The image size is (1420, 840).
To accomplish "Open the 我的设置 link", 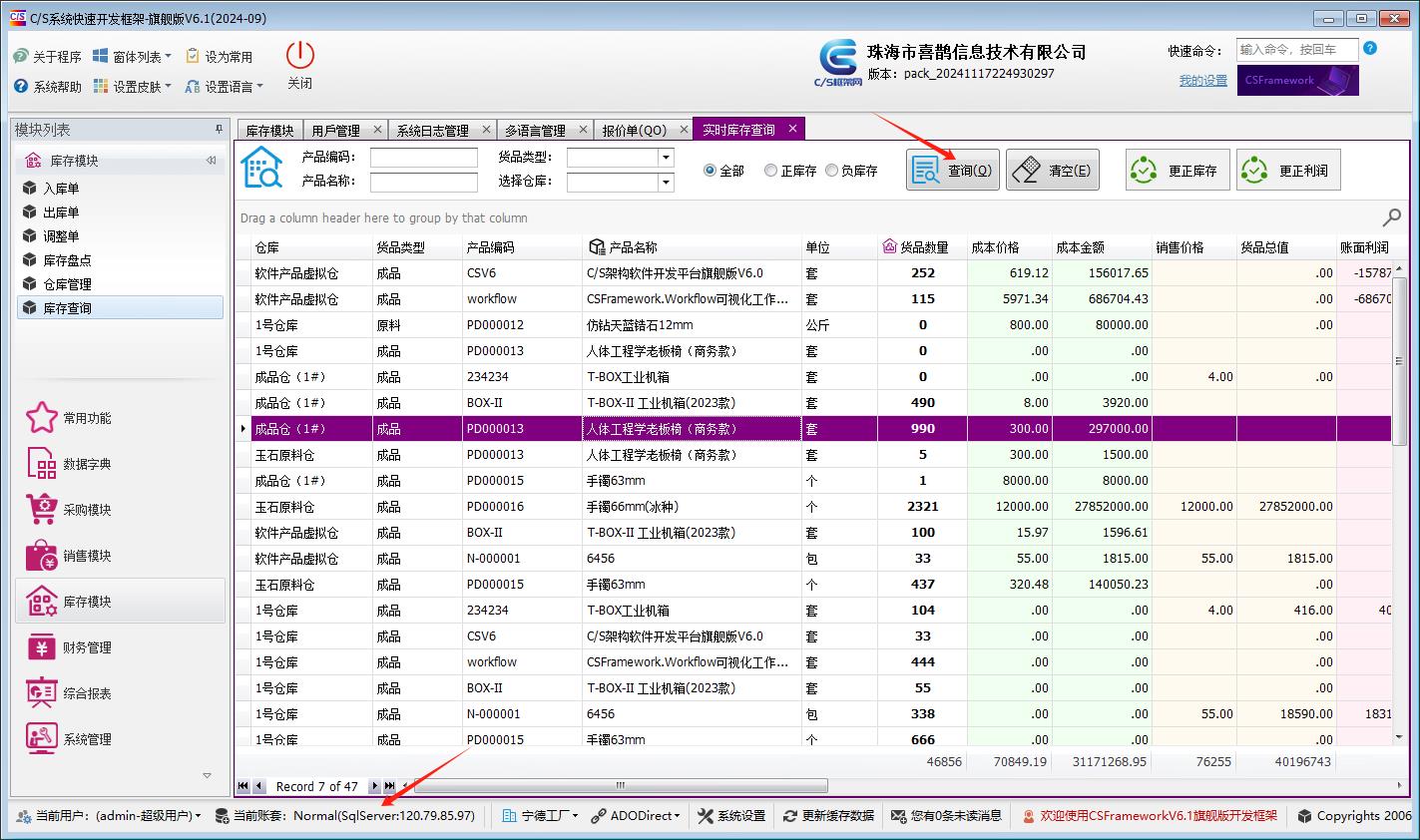I will coord(1202,81).
